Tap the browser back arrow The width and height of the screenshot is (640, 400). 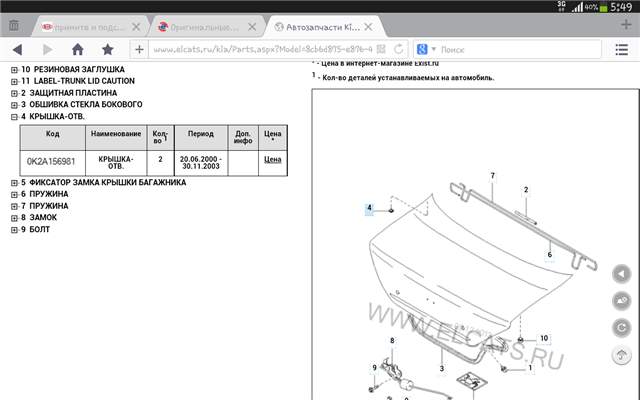pyautogui.click(x=17, y=50)
